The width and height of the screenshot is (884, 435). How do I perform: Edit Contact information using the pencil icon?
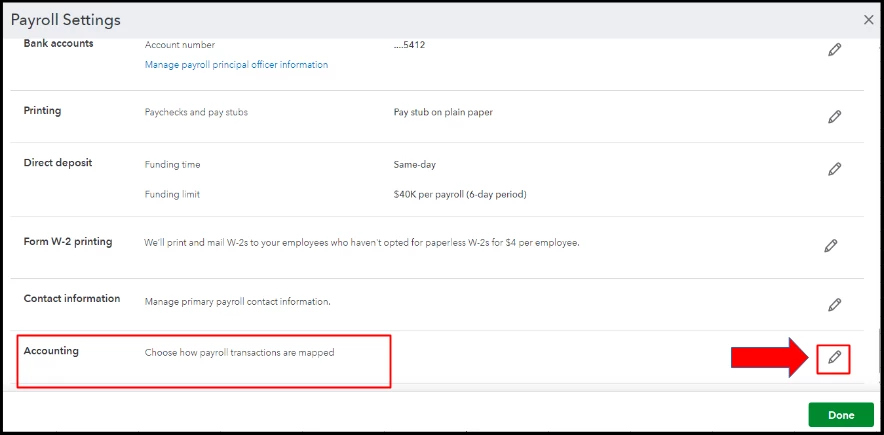pyautogui.click(x=834, y=305)
